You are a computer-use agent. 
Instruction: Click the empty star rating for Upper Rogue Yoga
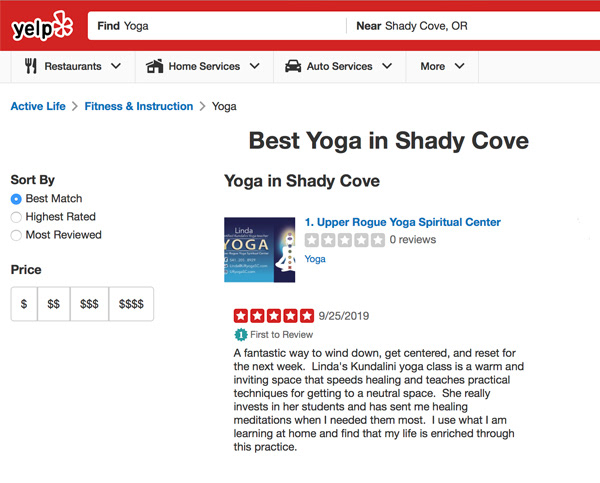344,240
